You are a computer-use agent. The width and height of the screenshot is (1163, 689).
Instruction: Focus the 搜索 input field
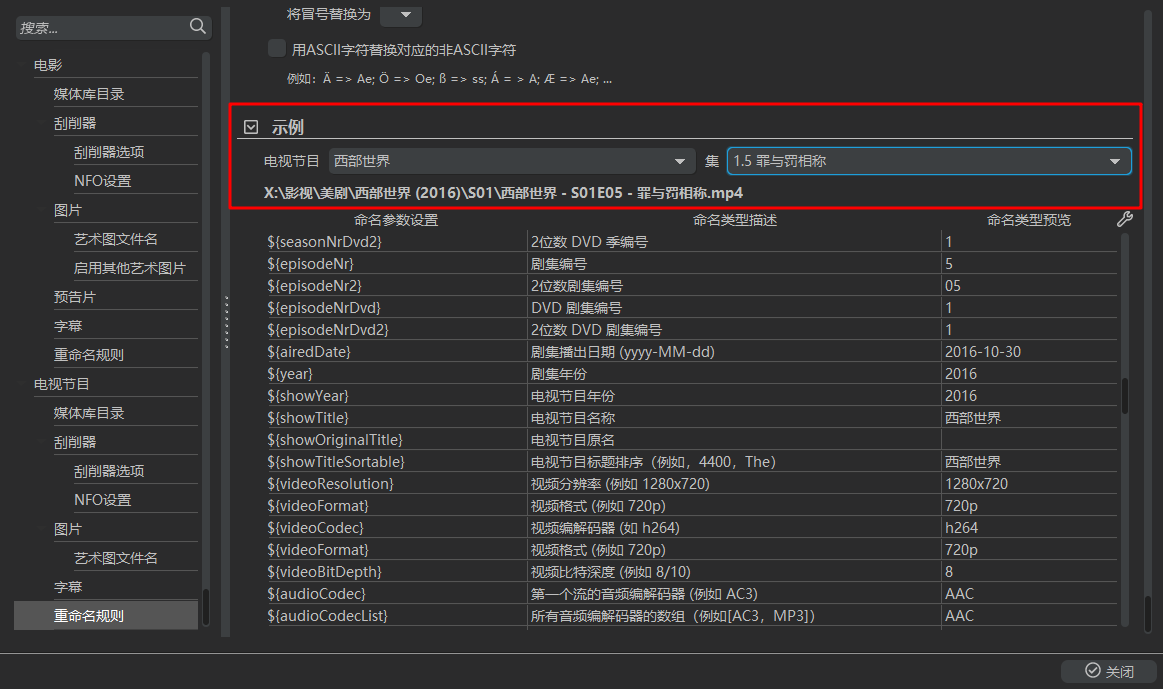(100, 28)
